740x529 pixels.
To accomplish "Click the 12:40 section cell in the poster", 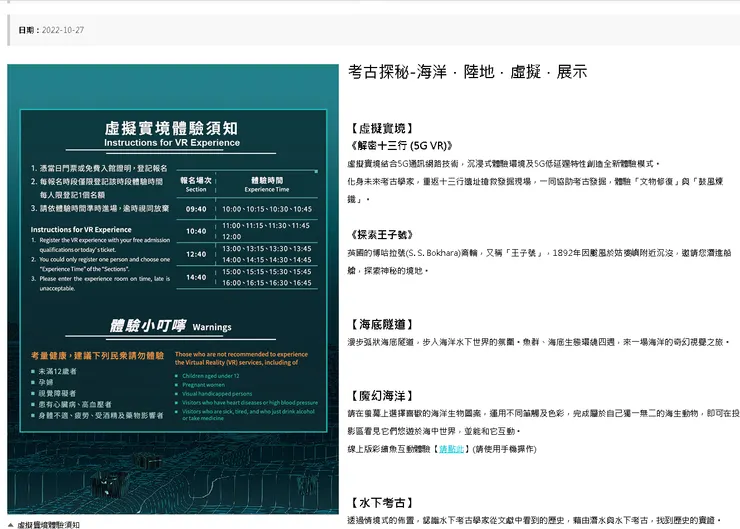I will [196, 254].
